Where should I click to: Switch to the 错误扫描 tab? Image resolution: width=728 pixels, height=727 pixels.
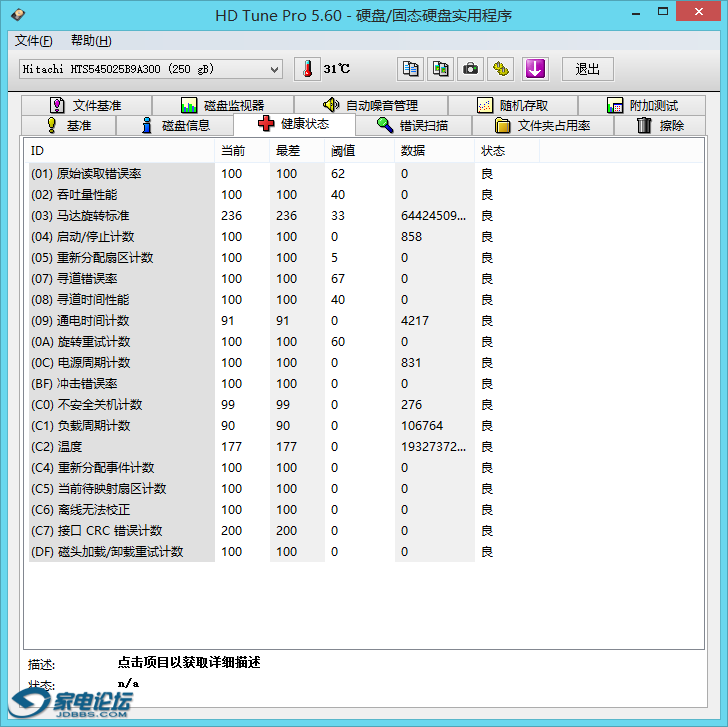click(x=414, y=125)
